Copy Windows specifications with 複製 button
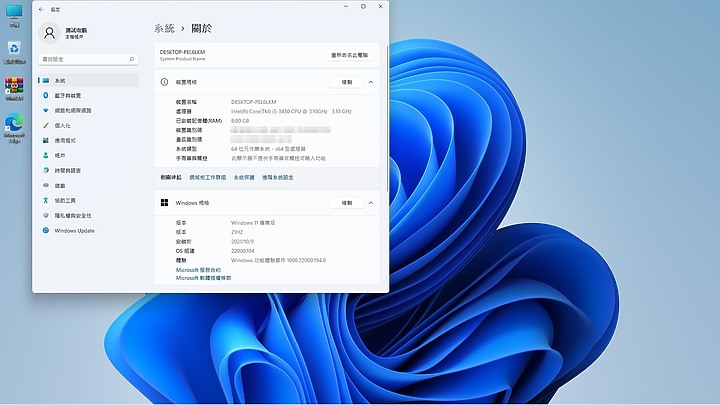The width and height of the screenshot is (720, 405). 347,203
